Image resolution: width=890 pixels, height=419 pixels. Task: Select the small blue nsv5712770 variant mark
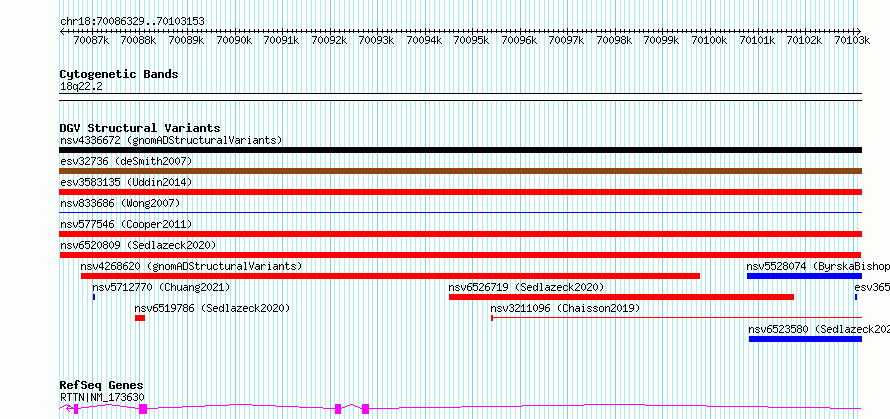point(94,297)
